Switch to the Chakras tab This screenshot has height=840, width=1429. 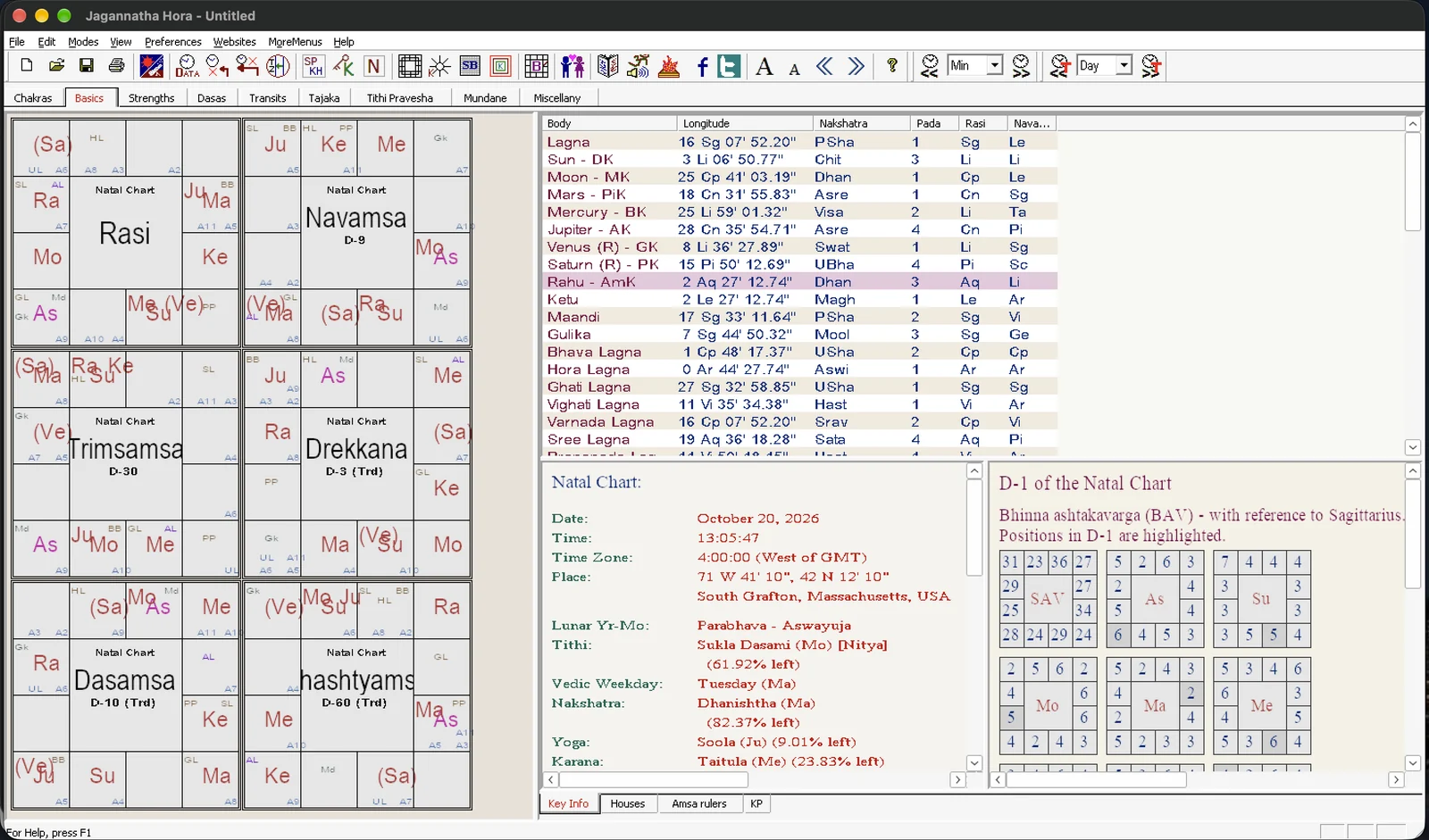(x=33, y=98)
